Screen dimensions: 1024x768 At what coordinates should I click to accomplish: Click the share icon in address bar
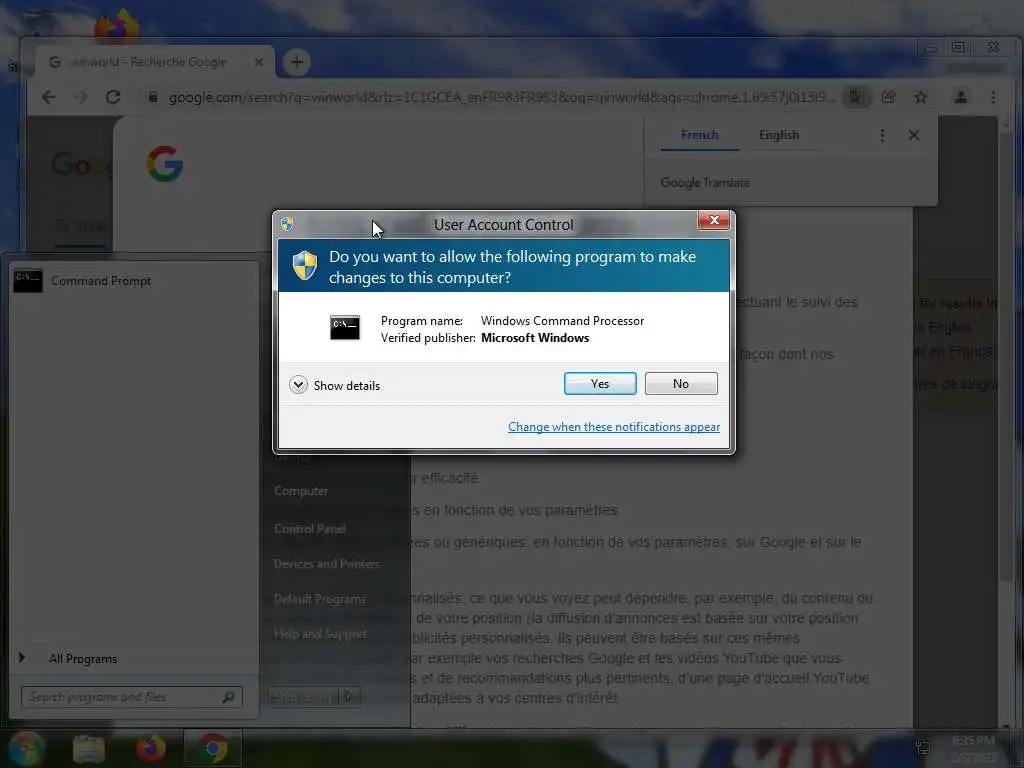pyautogui.click(x=888, y=97)
